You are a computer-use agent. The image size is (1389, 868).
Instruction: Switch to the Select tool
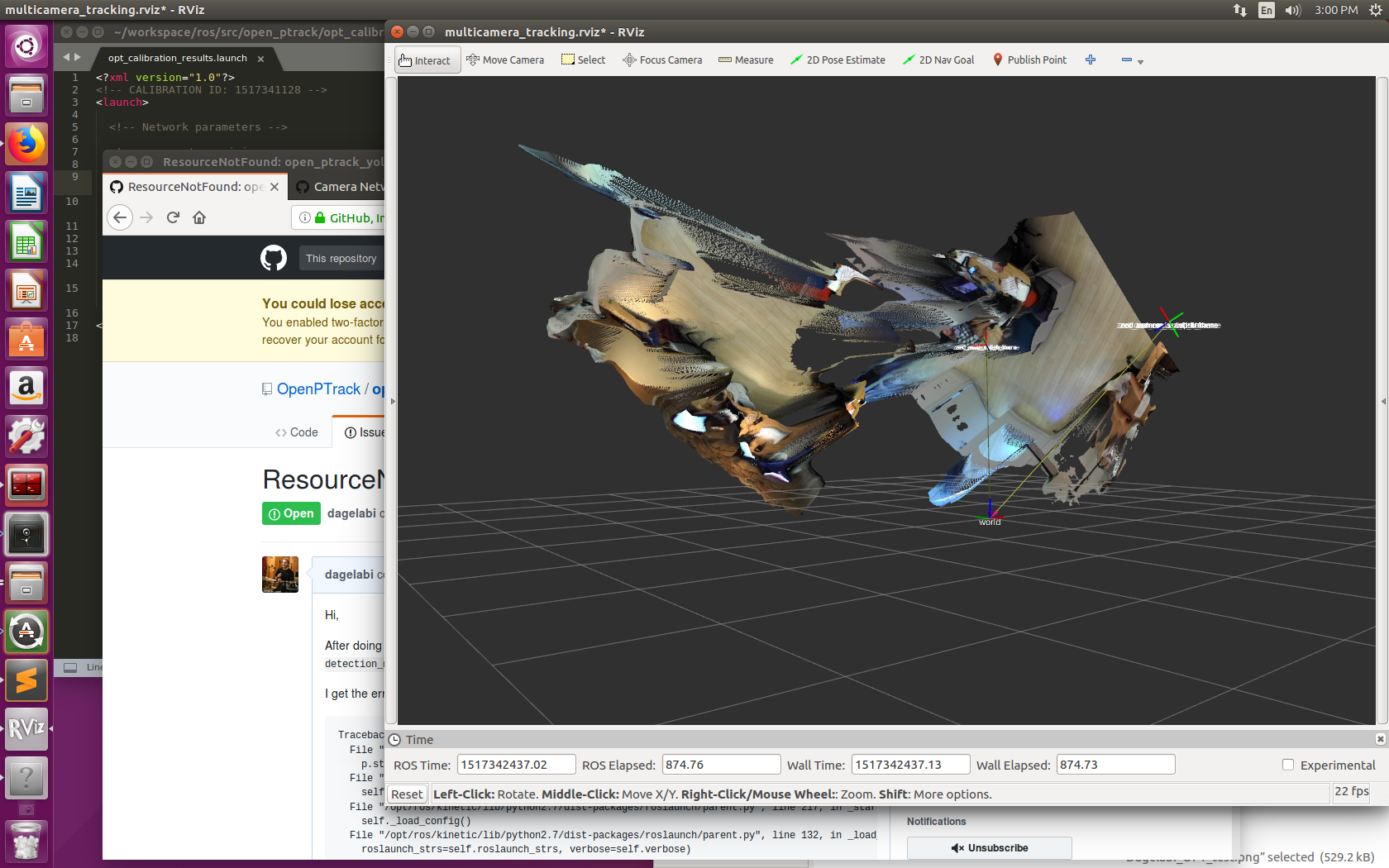[x=583, y=60]
